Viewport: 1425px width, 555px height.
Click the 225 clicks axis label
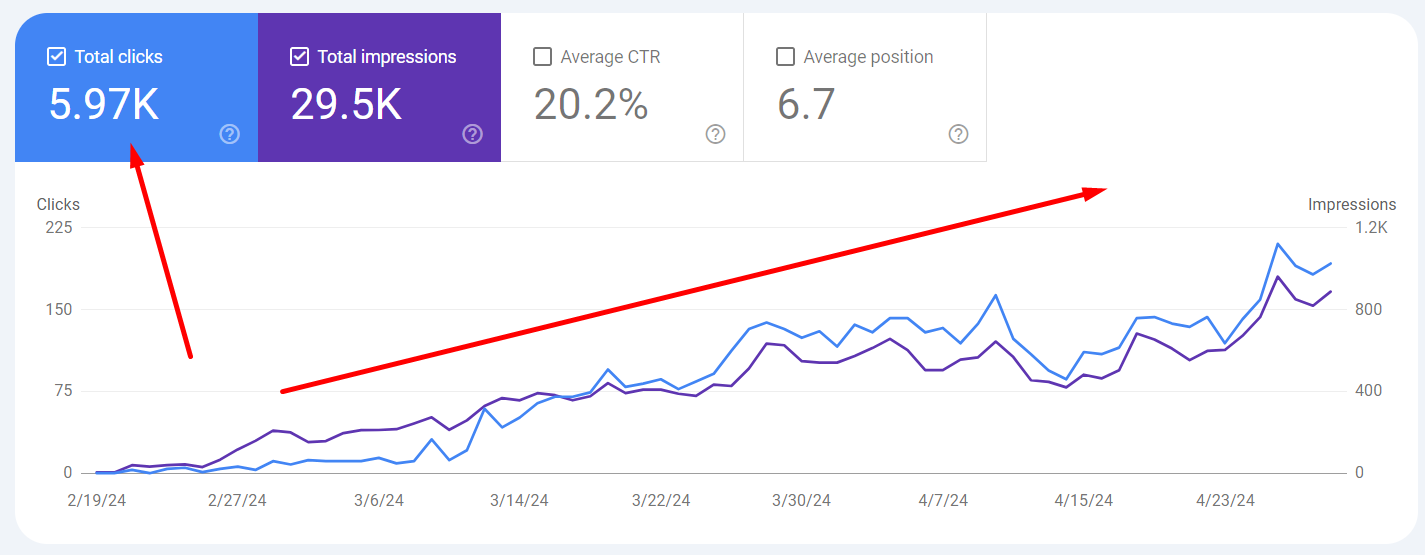coord(60,228)
